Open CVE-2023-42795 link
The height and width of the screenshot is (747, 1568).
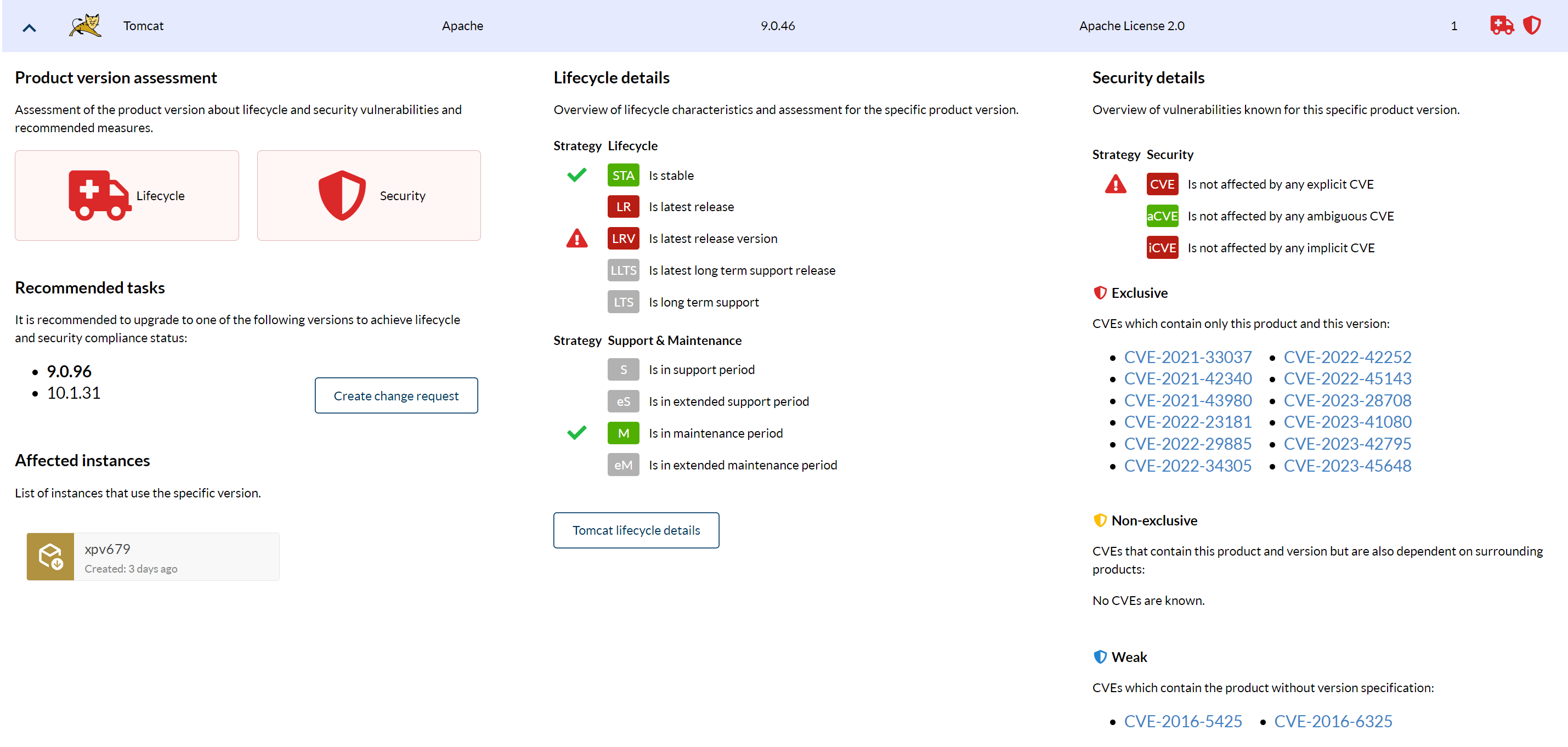pyautogui.click(x=1347, y=444)
